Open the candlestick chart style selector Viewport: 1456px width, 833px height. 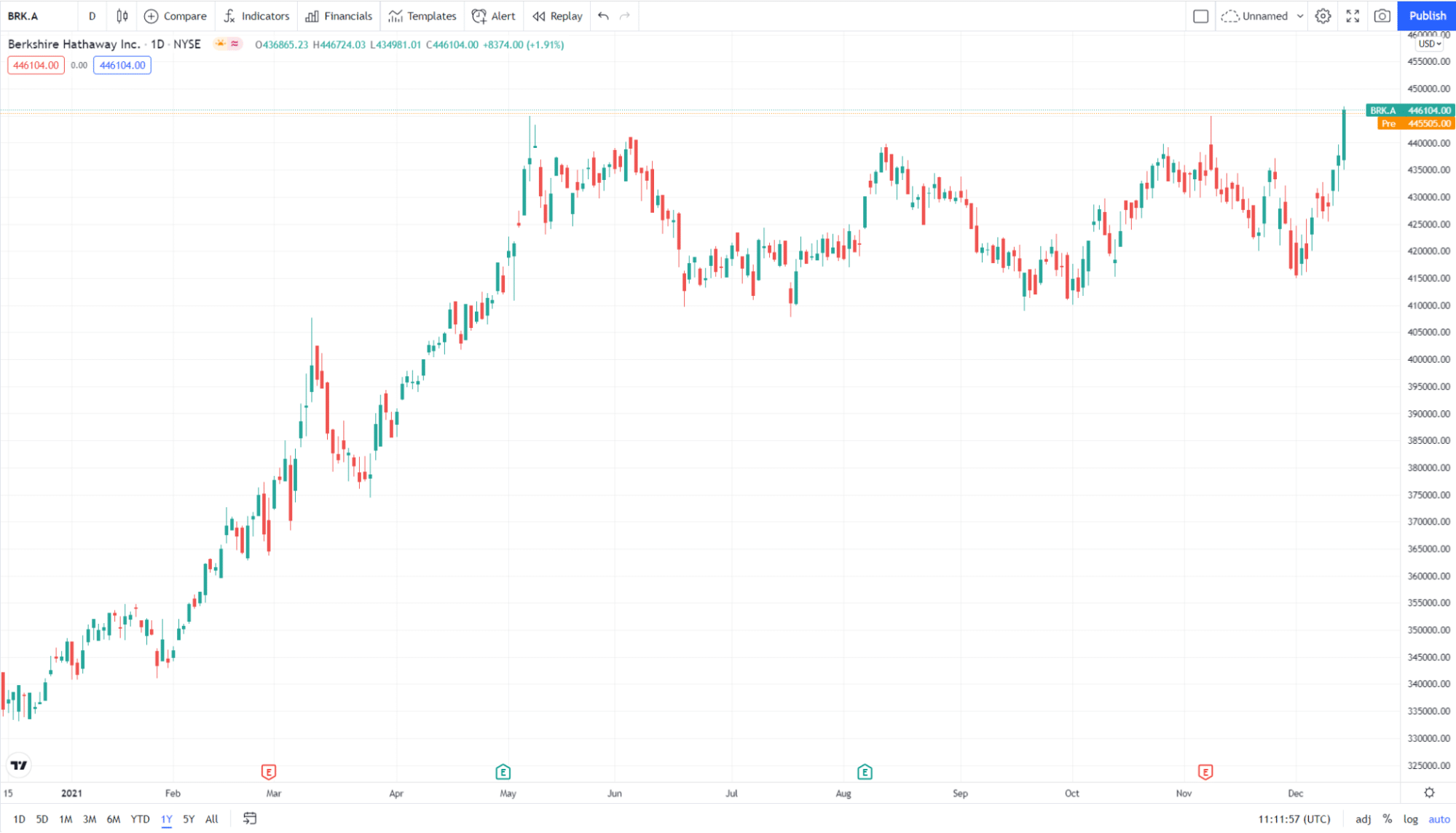122,16
